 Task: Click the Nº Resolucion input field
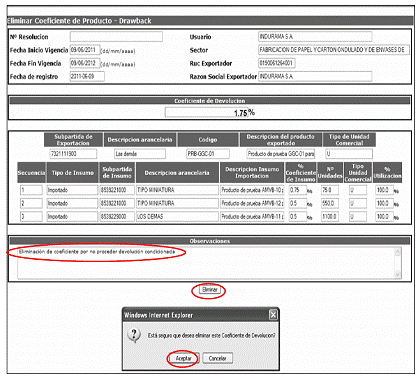tap(116, 37)
